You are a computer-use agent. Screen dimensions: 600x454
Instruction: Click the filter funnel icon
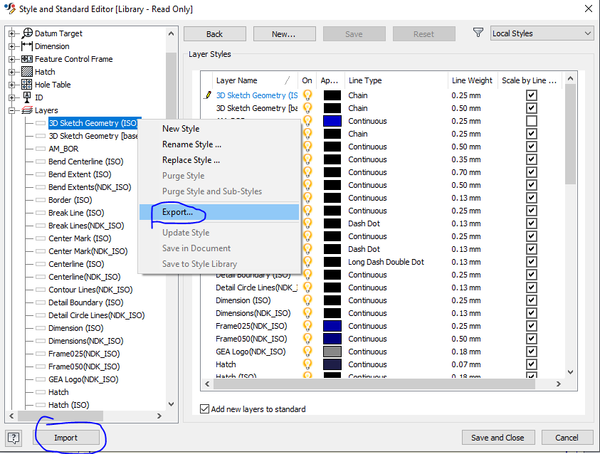(478, 33)
